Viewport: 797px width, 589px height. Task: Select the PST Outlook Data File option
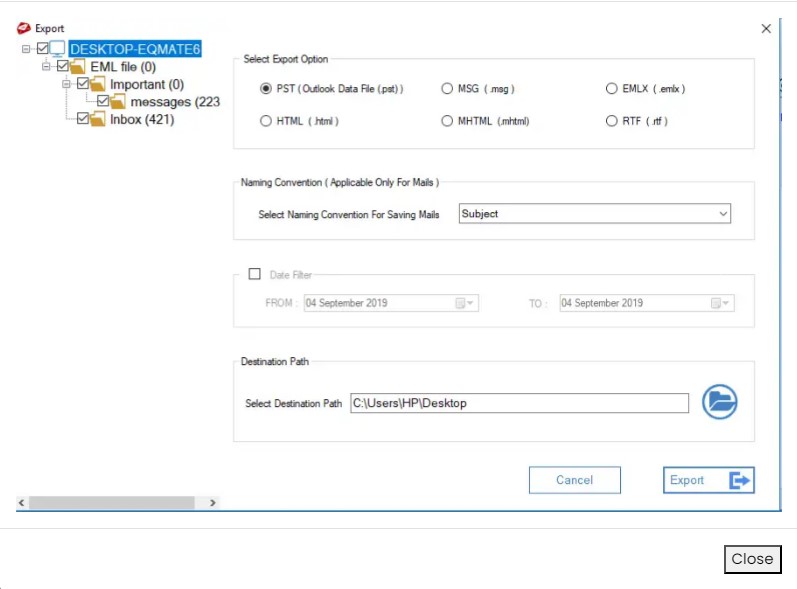point(265,89)
